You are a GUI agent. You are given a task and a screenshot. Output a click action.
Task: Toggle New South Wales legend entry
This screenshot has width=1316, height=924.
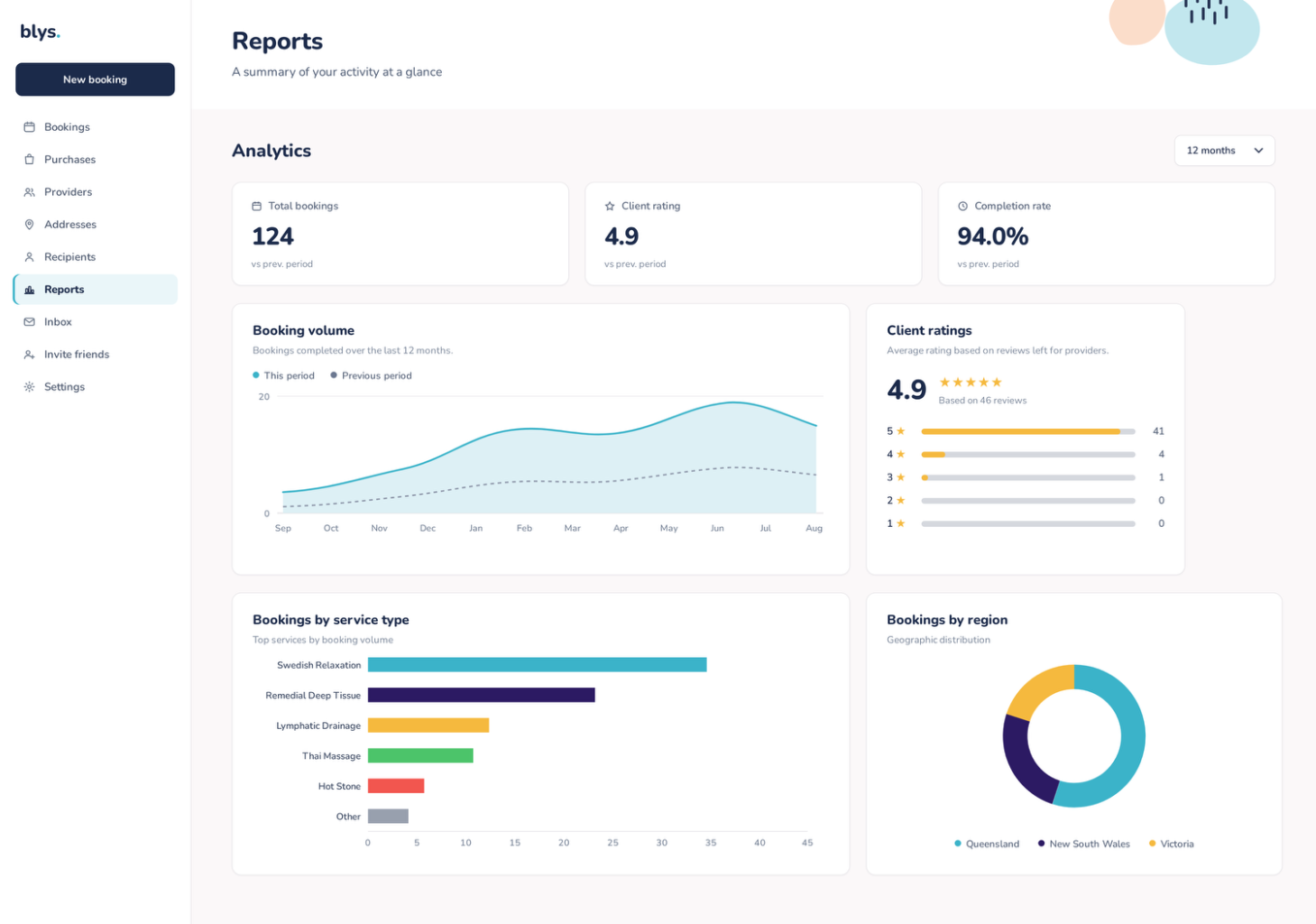[1083, 844]
